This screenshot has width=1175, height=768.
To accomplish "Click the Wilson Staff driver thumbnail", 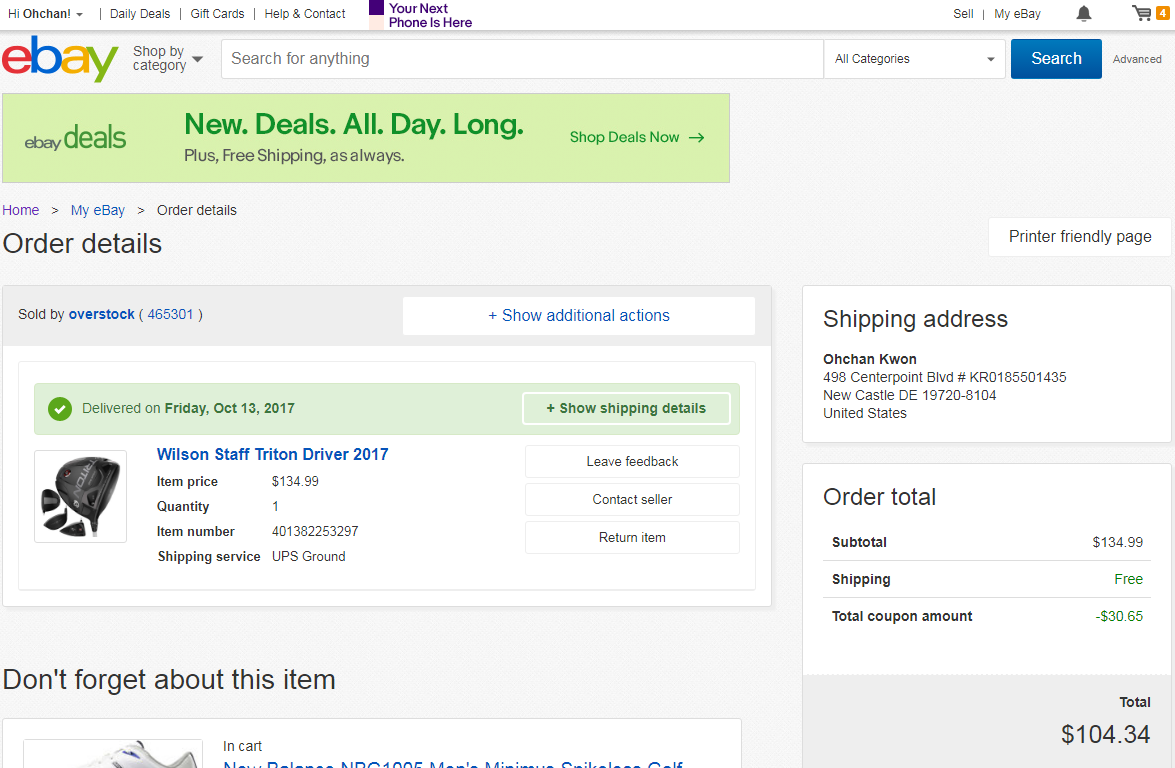I will [80, 496].
